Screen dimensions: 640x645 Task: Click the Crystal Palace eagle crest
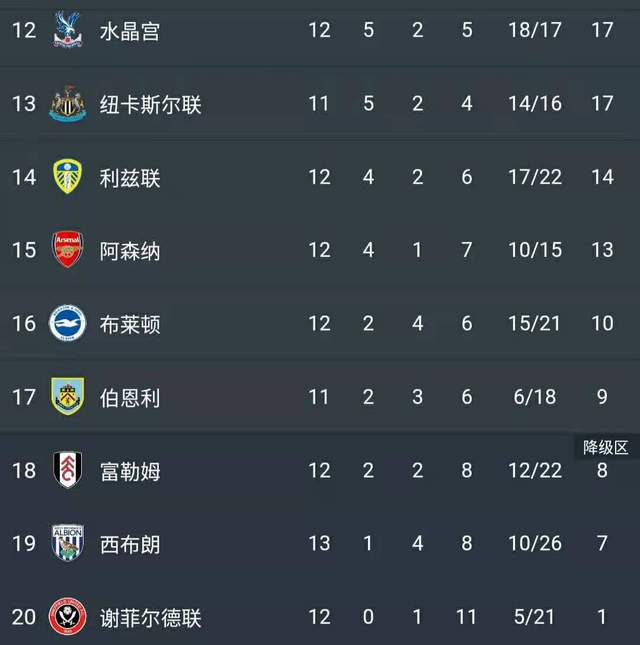[x=67, y=30]
